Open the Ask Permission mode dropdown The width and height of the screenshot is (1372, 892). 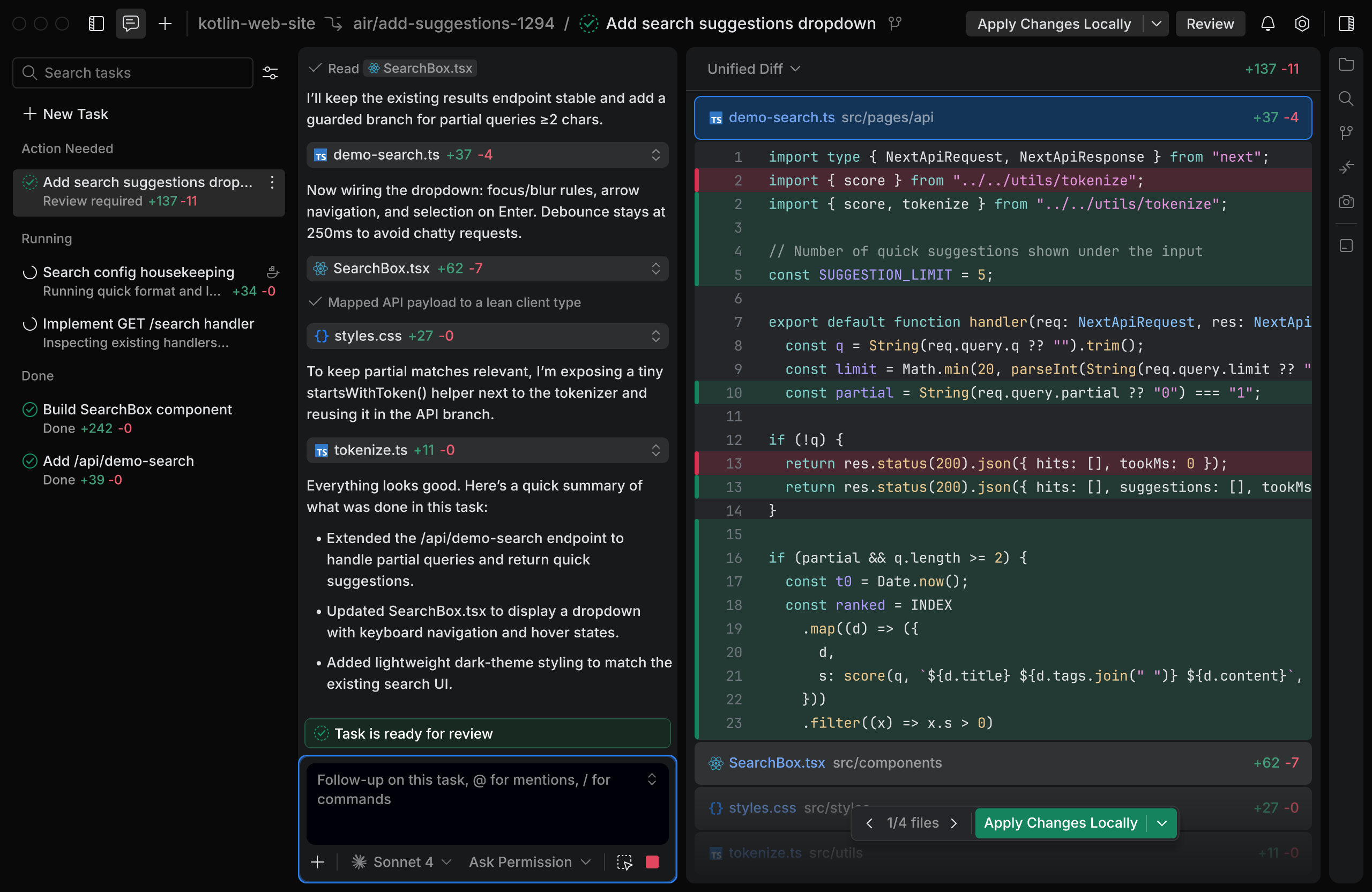(x=529, y=862)
